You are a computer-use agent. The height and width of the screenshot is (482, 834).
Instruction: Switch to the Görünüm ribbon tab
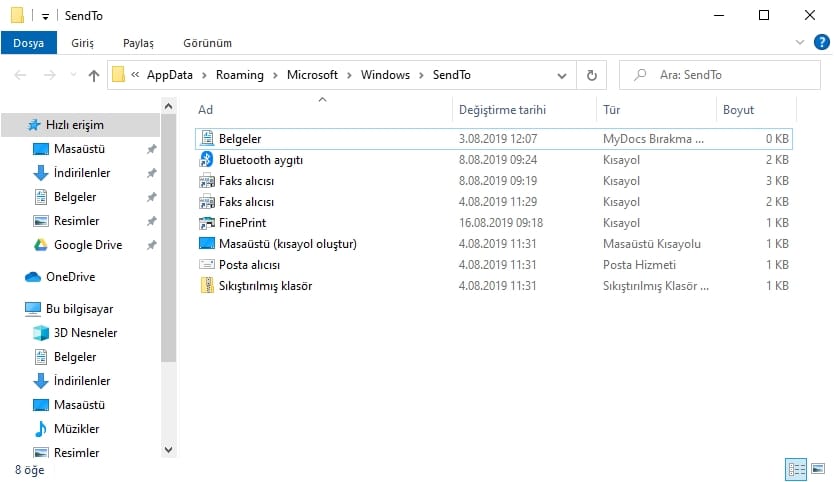coord(207,43)
